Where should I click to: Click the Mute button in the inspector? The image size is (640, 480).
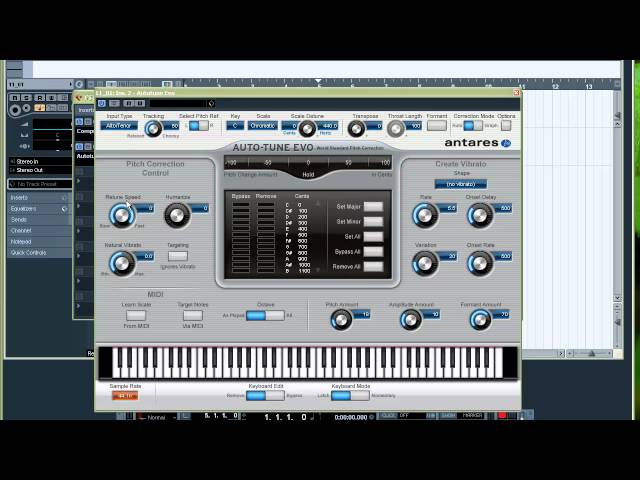[x=15, y=98]
